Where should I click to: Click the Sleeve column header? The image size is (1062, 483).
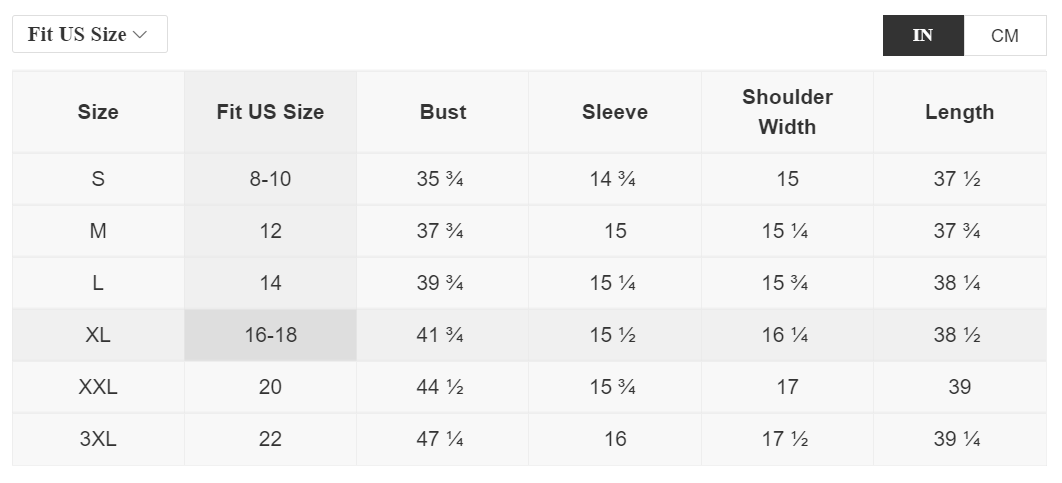coord(615,112)
